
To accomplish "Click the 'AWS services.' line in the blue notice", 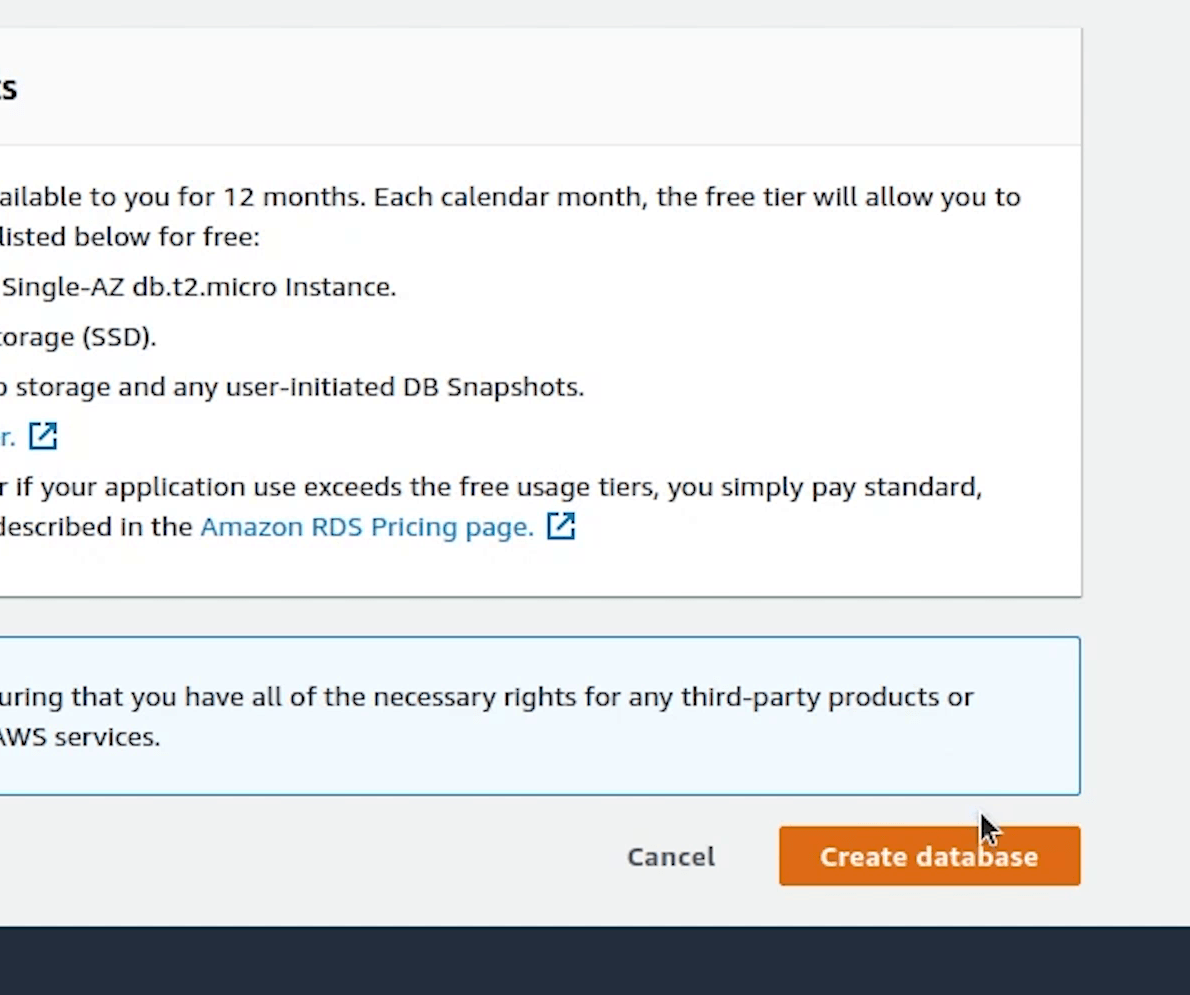I will (80, 738).
